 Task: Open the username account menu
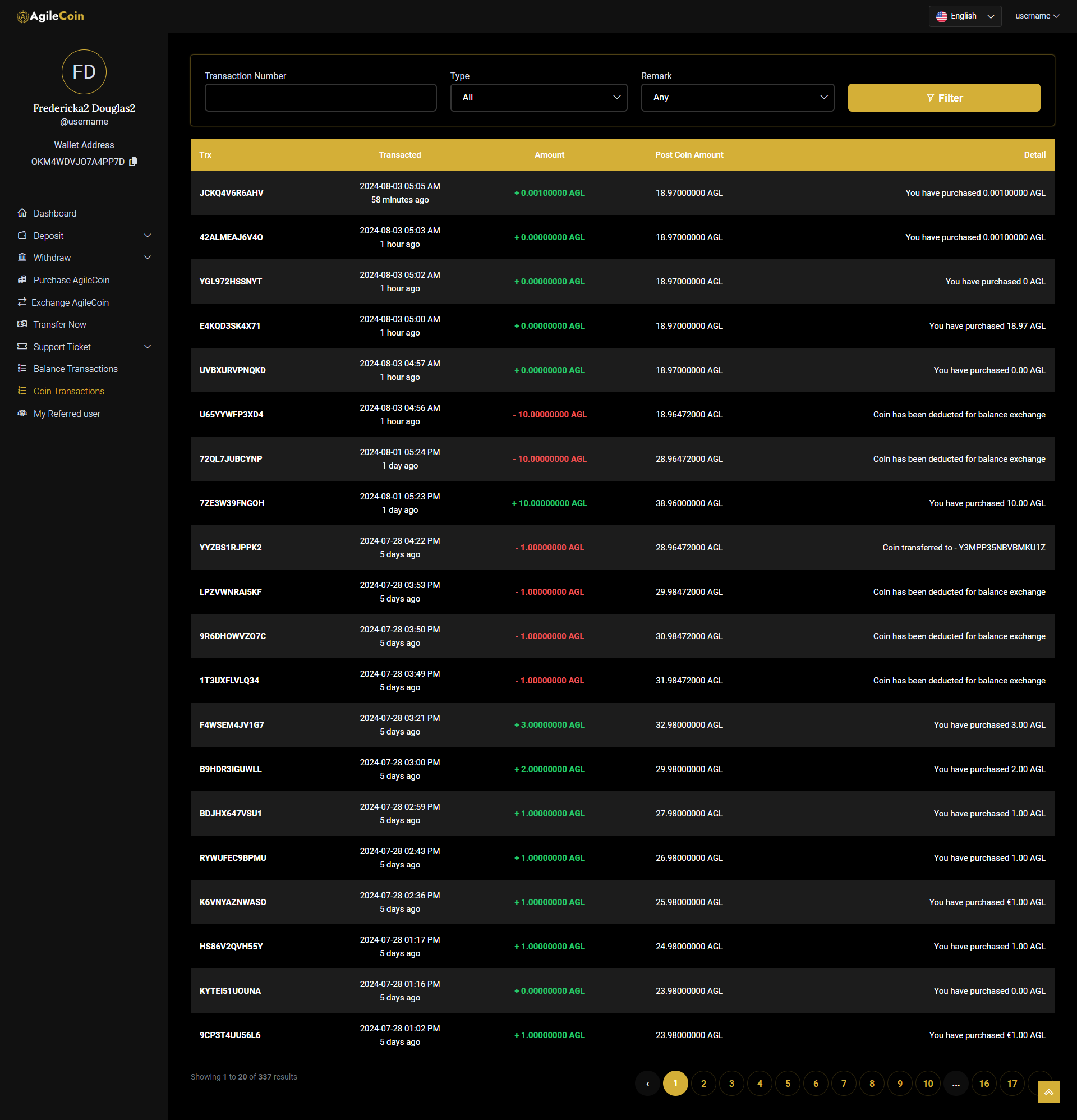(1037, 16)
